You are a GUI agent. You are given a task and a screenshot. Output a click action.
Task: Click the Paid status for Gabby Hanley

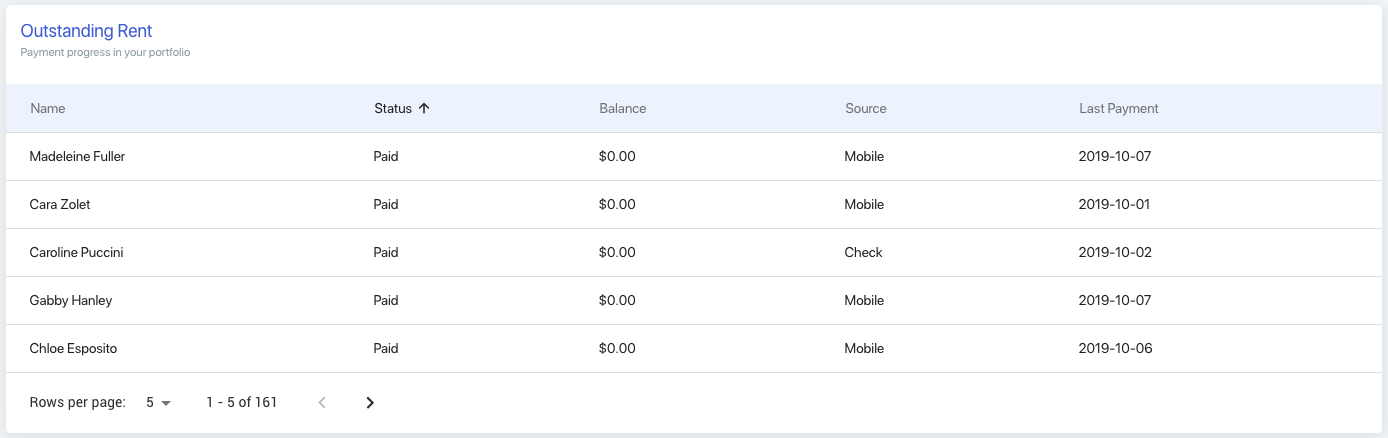point(386,301)
